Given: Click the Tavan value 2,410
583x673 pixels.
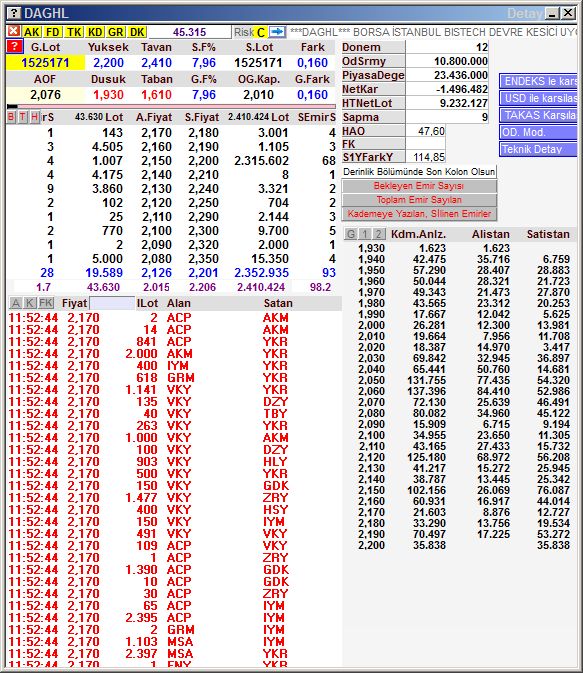Looking at the screenshot, I should pyautogui.click(x=156, y=63).
